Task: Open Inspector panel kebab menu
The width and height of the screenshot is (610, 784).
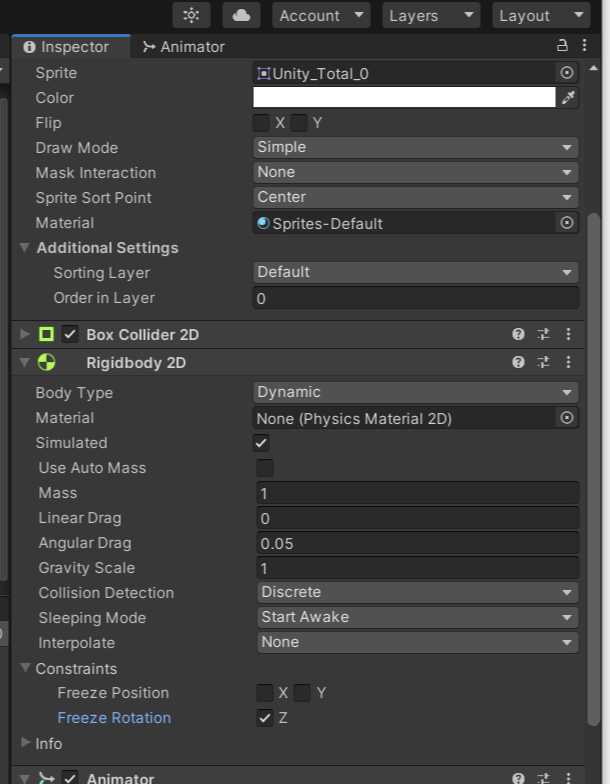Action: pos(584,46)
